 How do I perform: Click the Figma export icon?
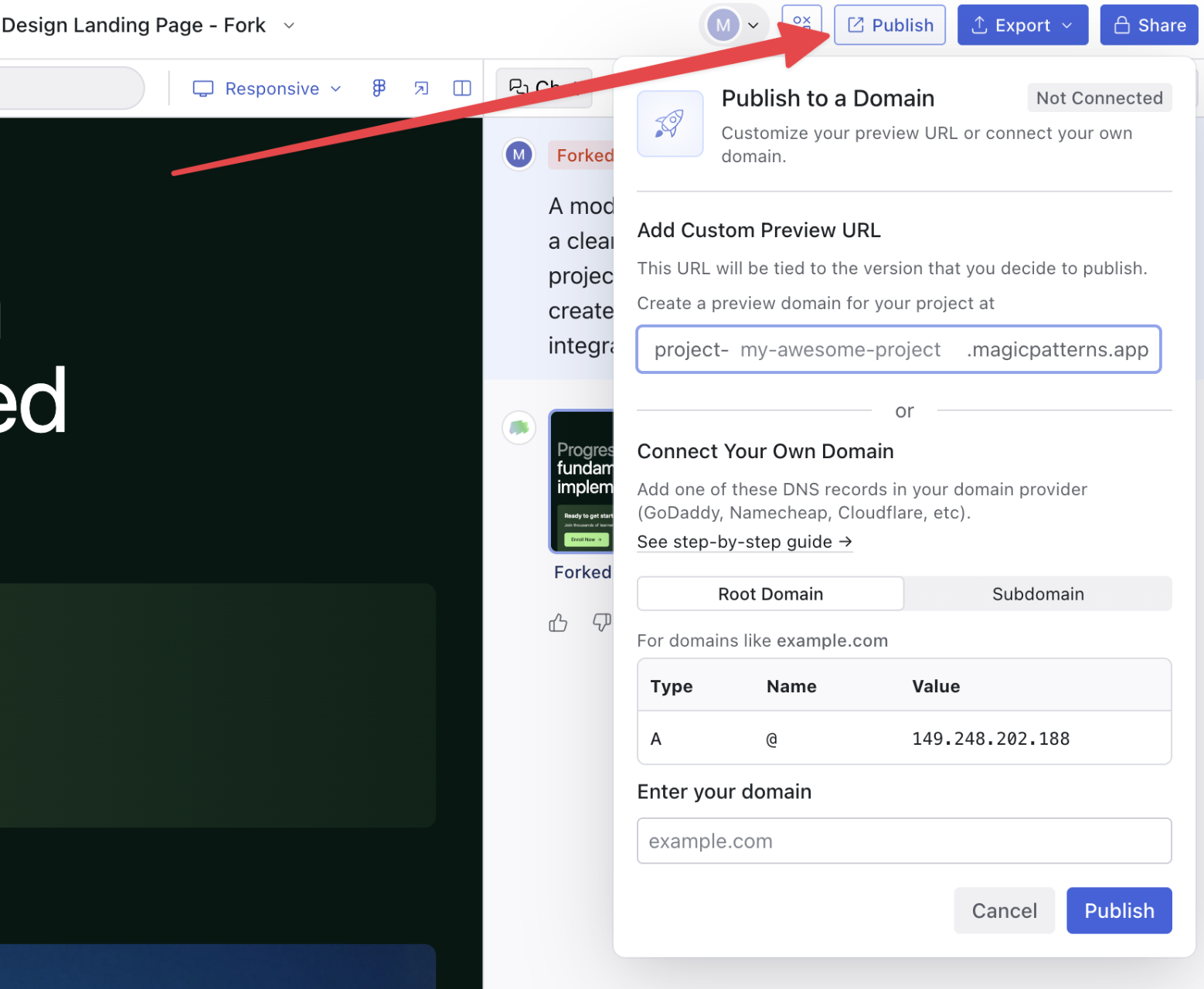pos(378,88)
